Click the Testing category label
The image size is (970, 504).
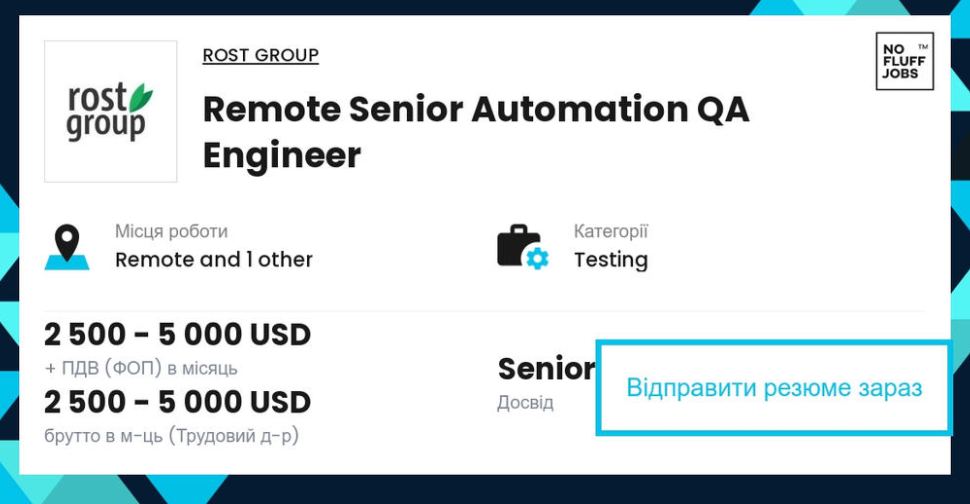611,260
